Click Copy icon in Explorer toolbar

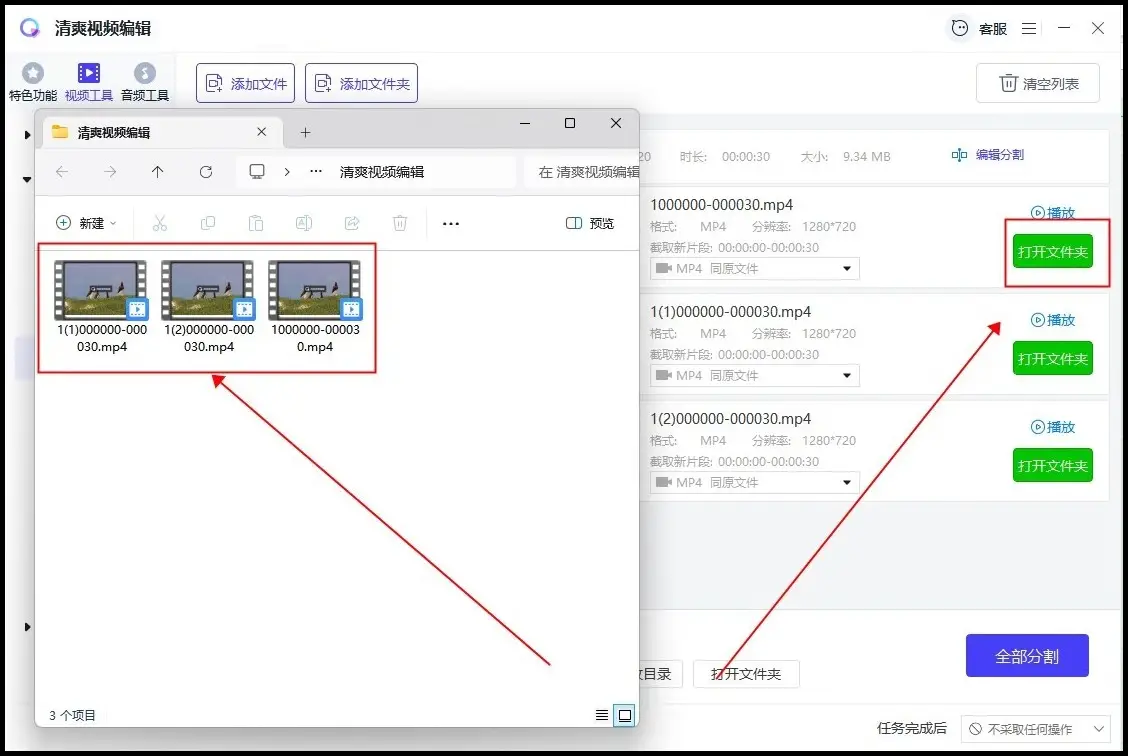click(x=208, y=223)
